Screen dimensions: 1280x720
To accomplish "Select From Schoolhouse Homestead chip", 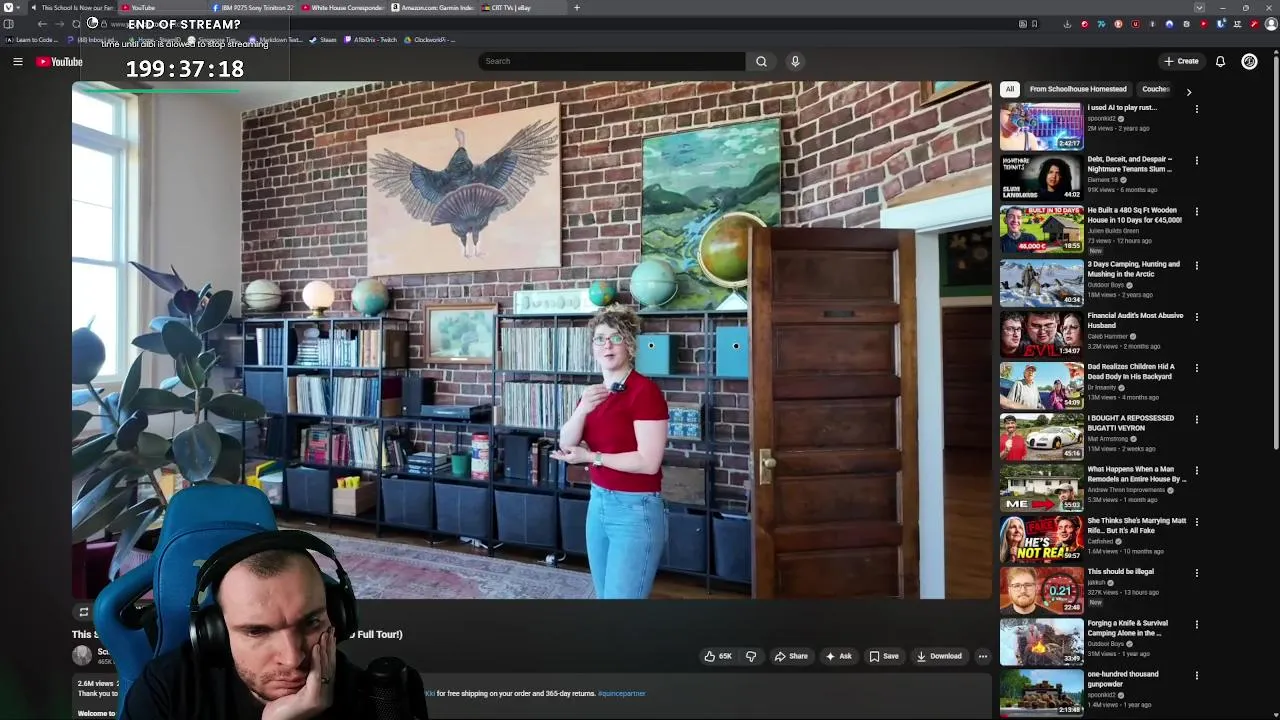I will coord(1078,89).
